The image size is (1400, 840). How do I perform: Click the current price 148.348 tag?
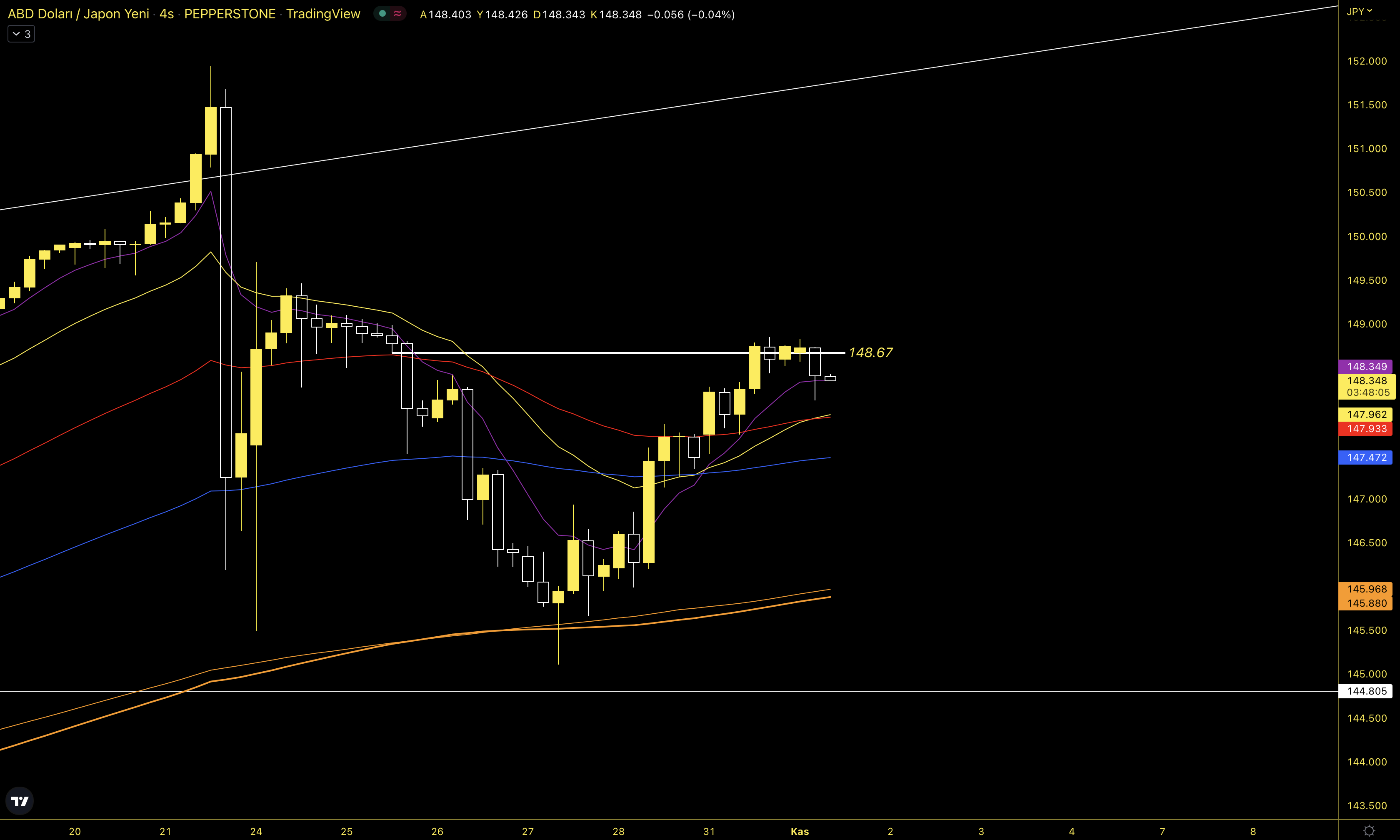(x=1366, y=380)
